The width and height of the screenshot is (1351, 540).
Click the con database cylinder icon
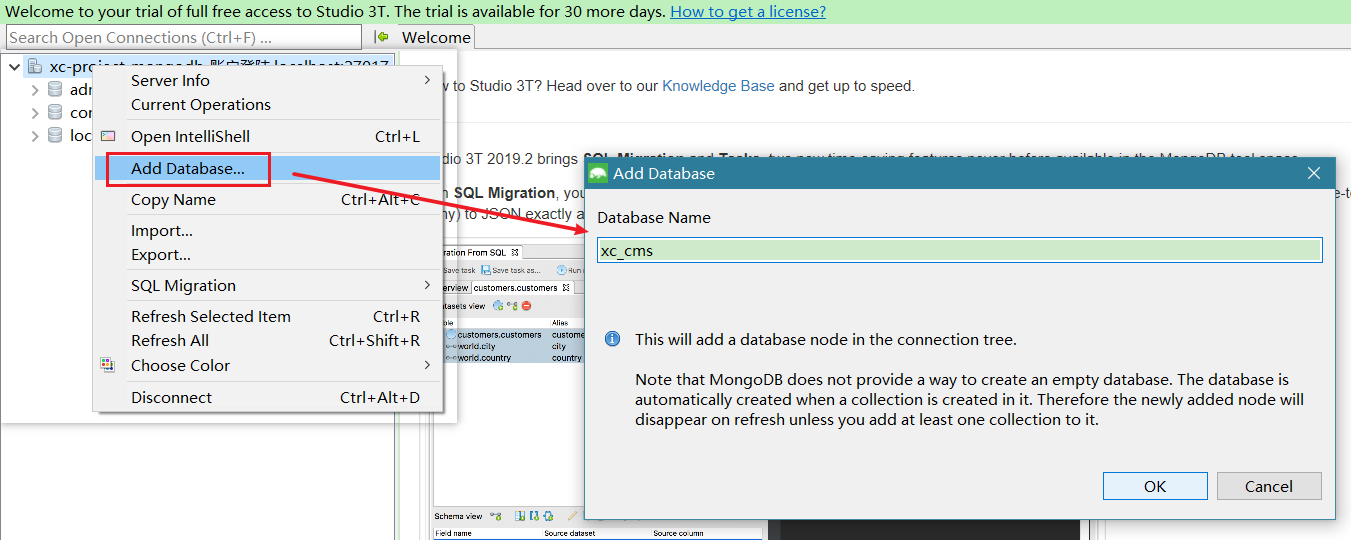point(55,112)
